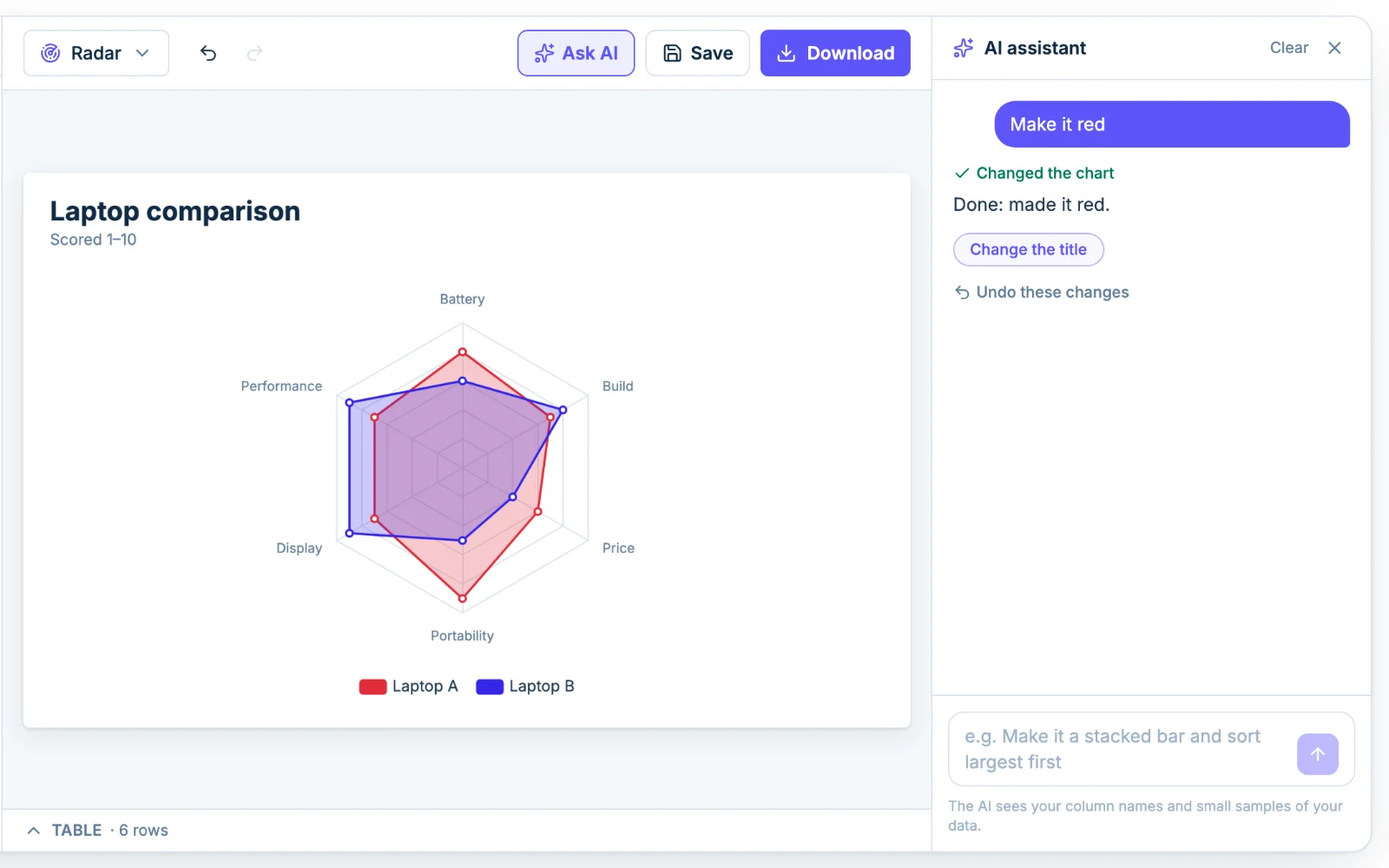Image resolution: width=1389 pixels, height=868 pixels.
Task: Click Laptop B's Build data point
Action: tap(563, 410)
